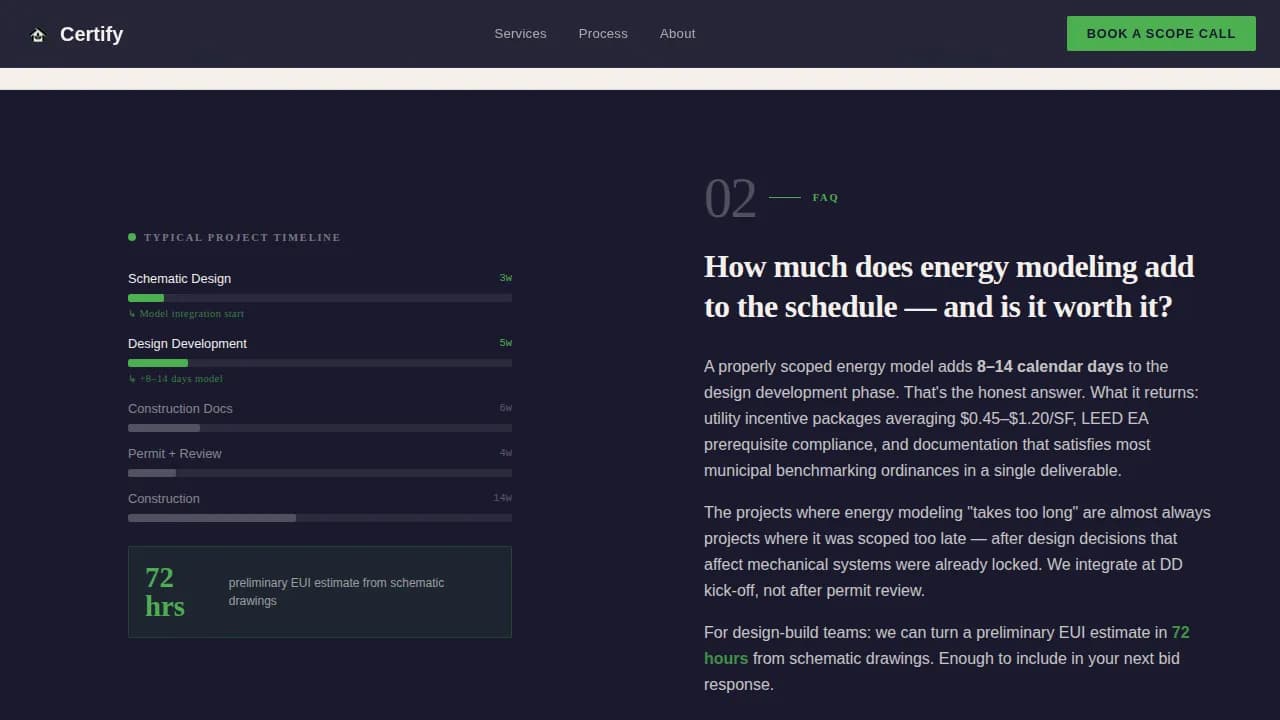Click the +8–14 days model note

pyautogui.click(x=175, y=379)
